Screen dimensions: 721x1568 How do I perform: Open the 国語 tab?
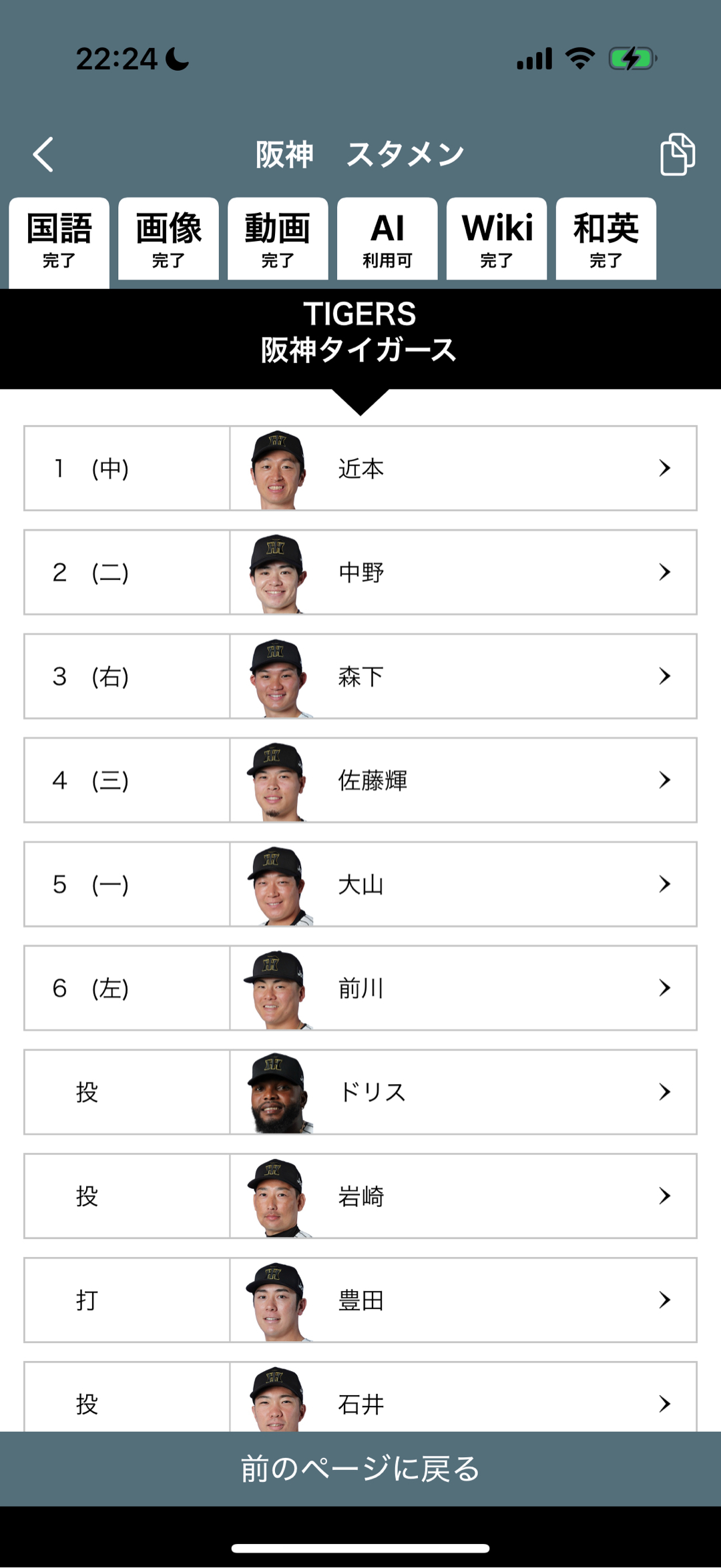(x=59, y=240)
